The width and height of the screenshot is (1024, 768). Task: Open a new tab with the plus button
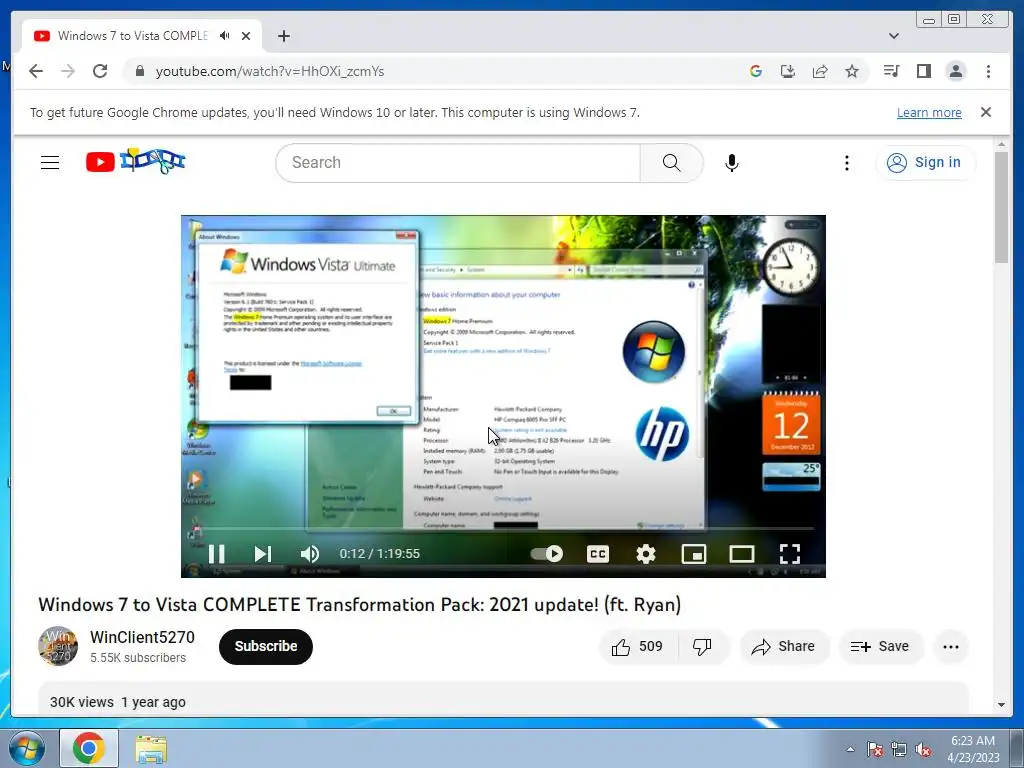(x=283, y=36)
